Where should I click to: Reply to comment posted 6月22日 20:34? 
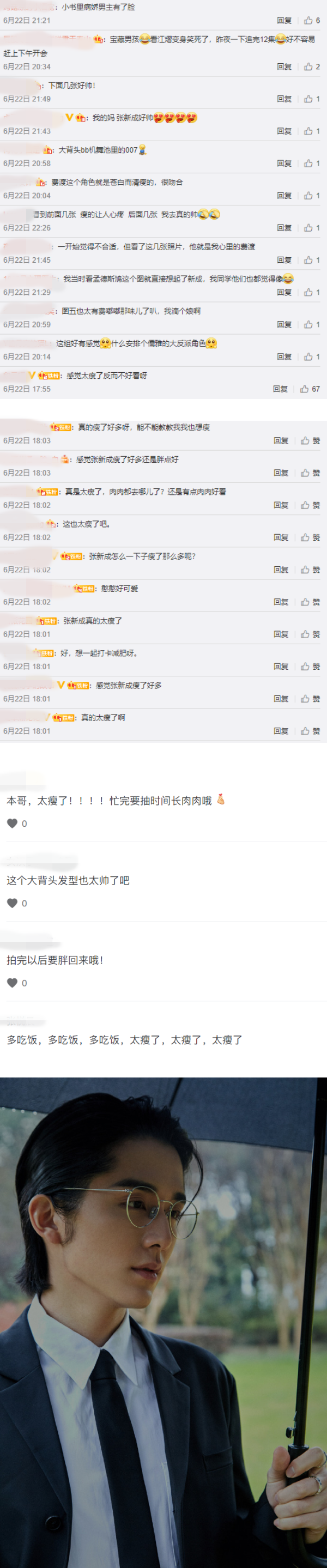(284, 67)
